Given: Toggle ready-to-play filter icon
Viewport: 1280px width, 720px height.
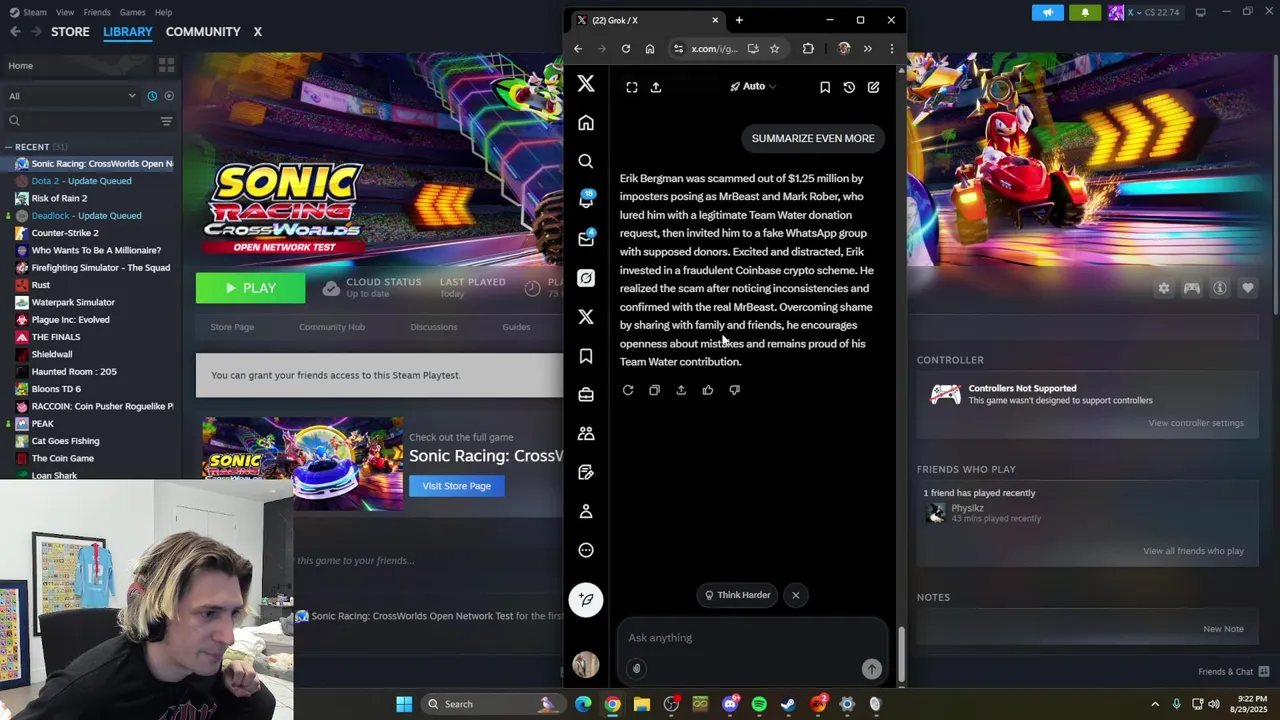Looking at the screenshot, I should pos(169,96).
